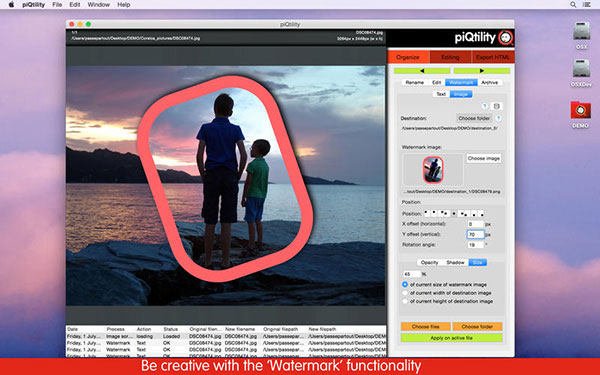Click the New filename column header
Image resolution: width=600 pixels, height=375 pixels.
pos(240,329)
